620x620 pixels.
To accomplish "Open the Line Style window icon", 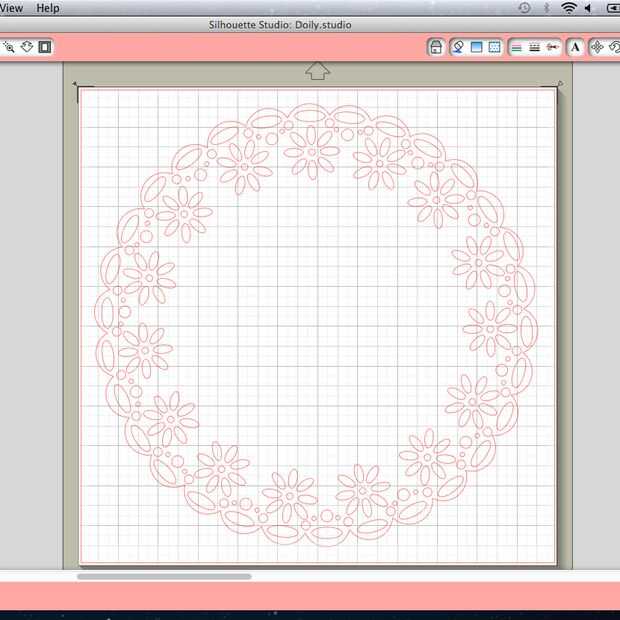I will tap(535, 48).
